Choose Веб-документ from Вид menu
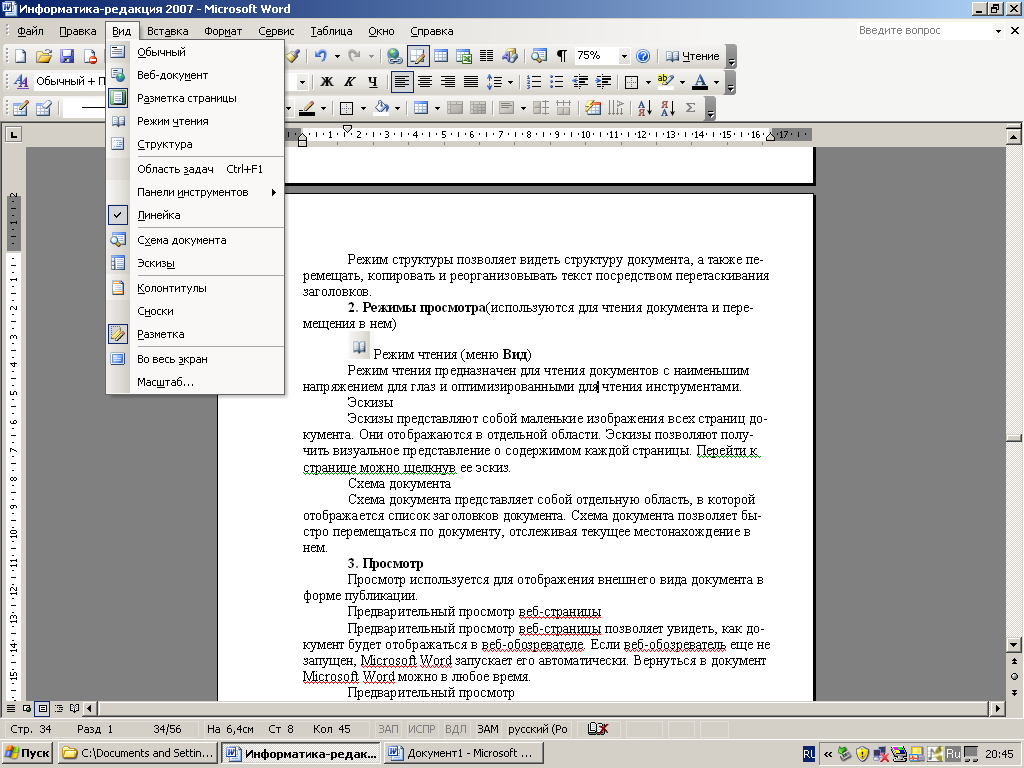Viewport: 1024px width, 768px height. (x=195, y=75)
